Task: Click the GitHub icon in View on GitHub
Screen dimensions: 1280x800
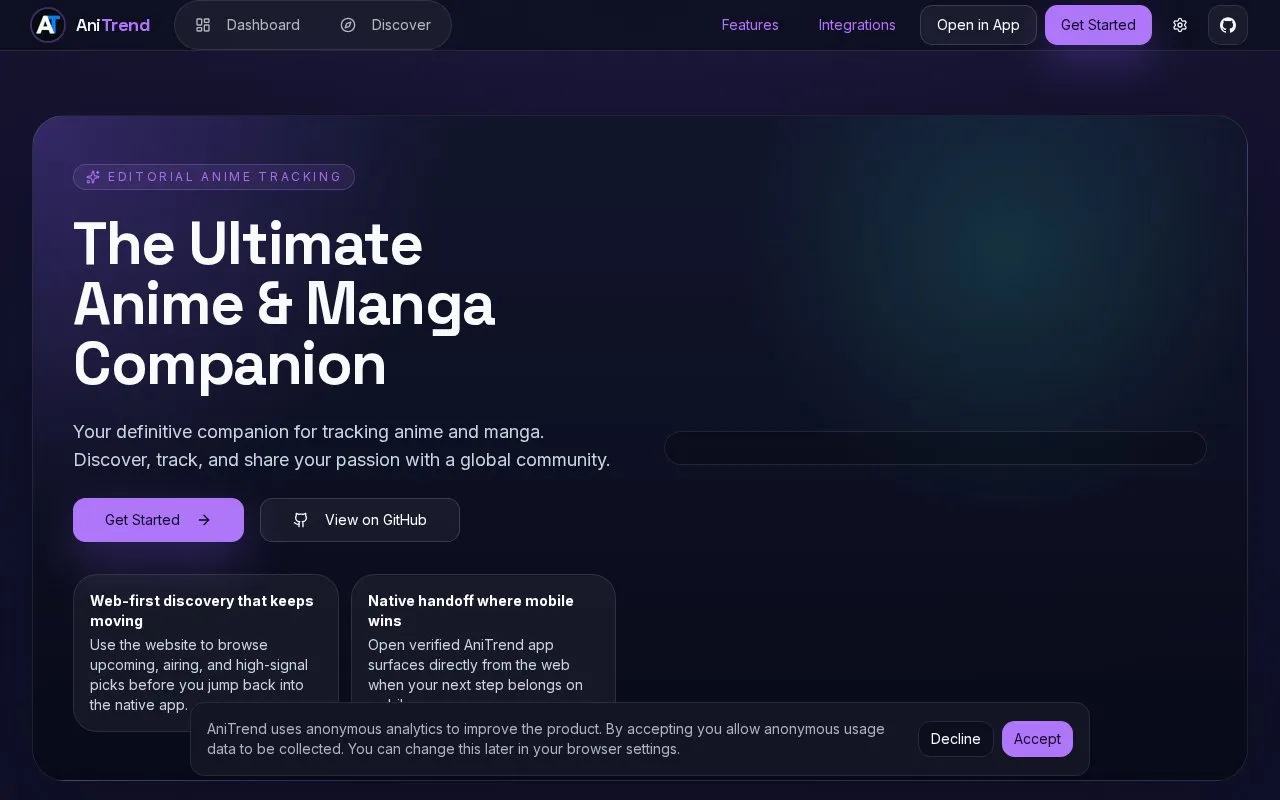Action: click(301, 520)
